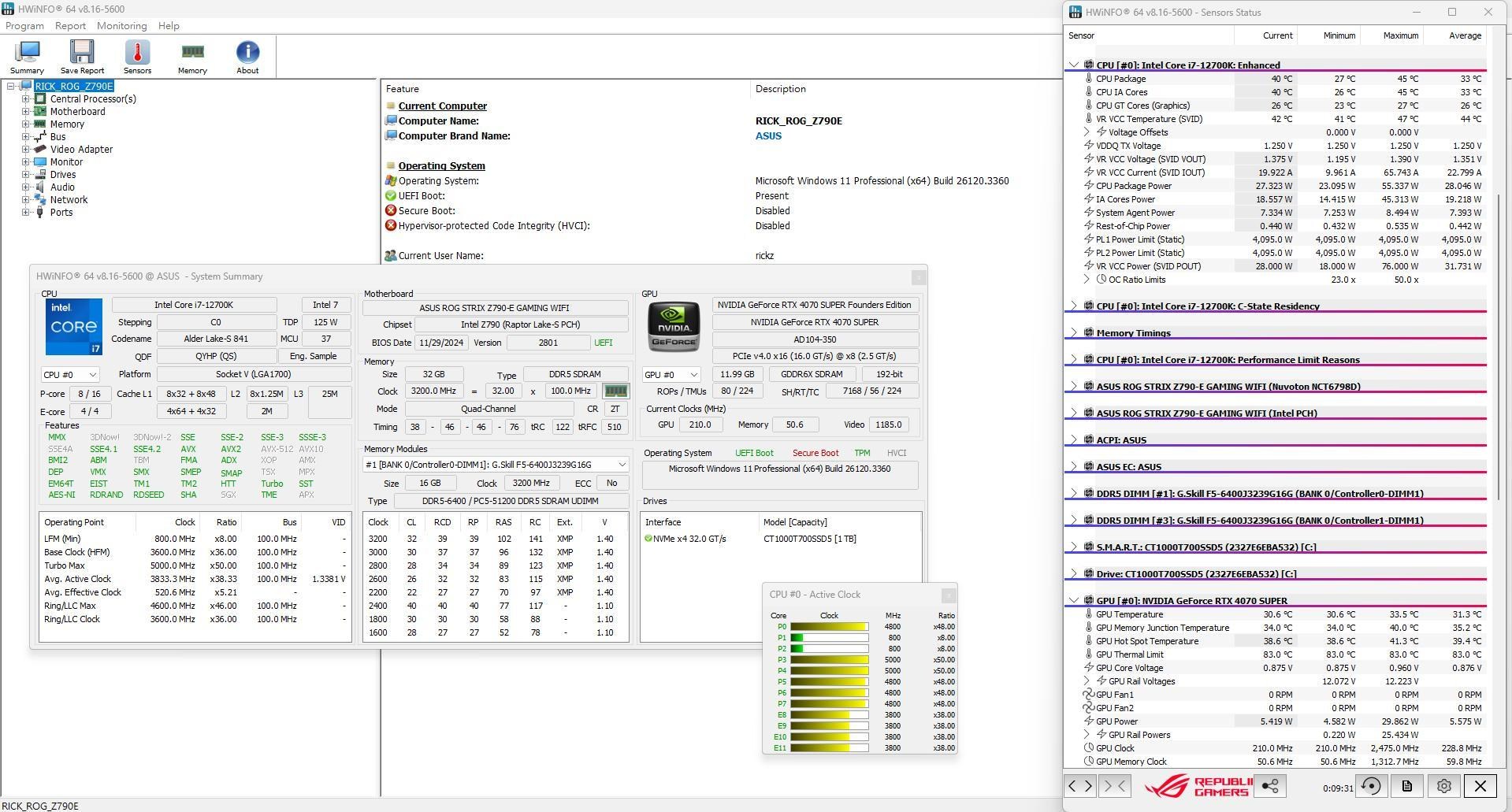The width and height of the screenshot is (1512, 812).
Task: Click the Maximum column header in Sensors
Action: pyautogui.click(x=1391, y=35)
